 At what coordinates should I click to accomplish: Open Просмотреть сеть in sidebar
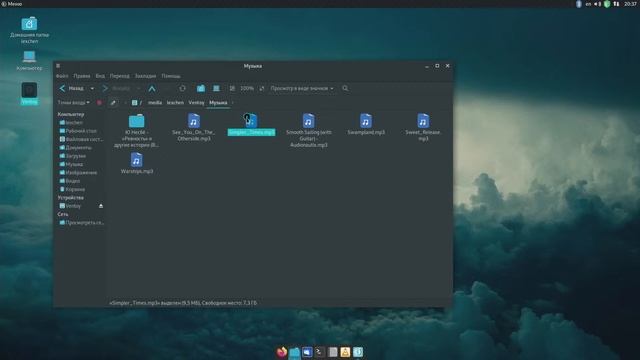pyautogui.click(x=81, y=223)
